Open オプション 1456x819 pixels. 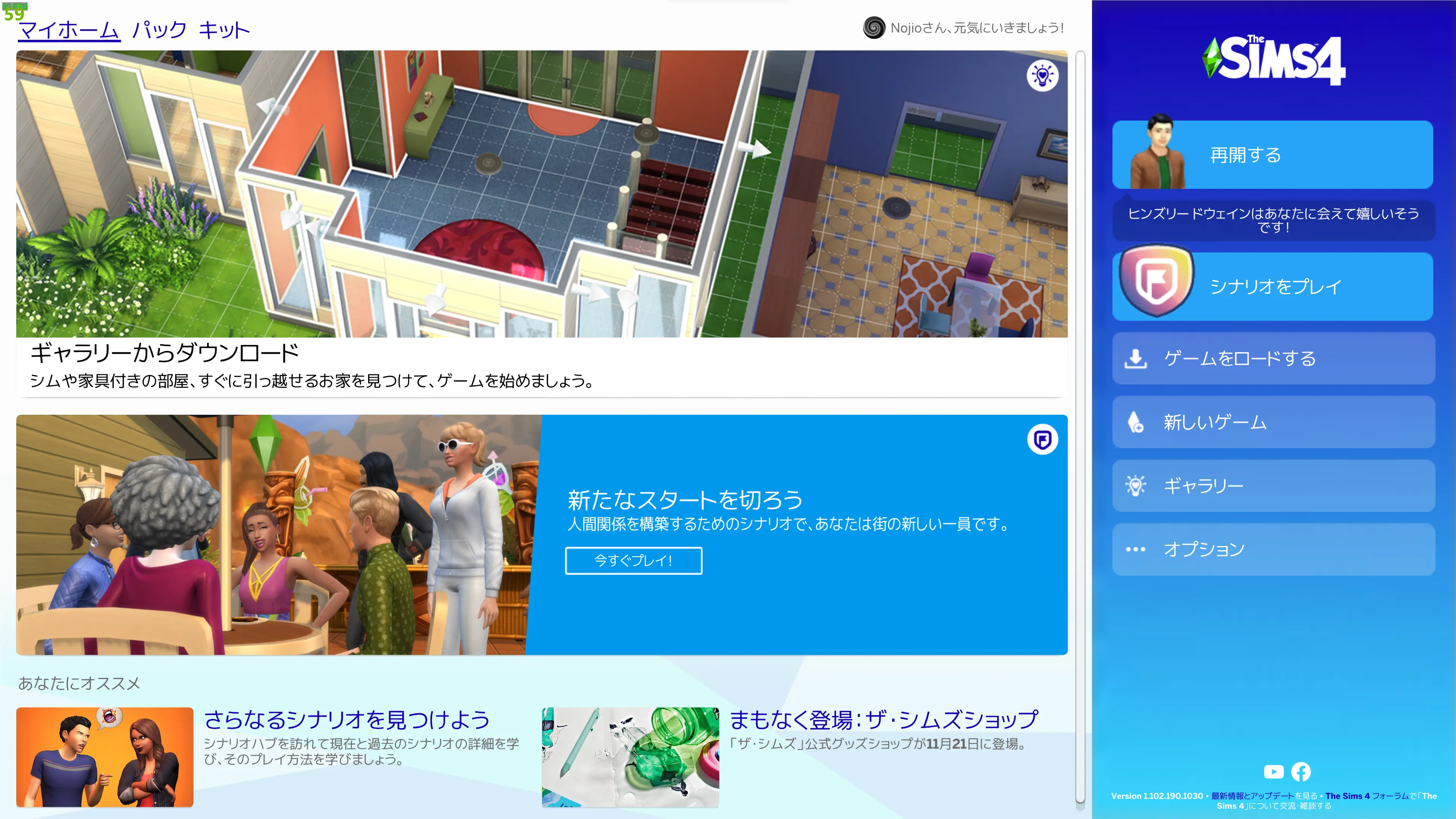(1273, 549)
